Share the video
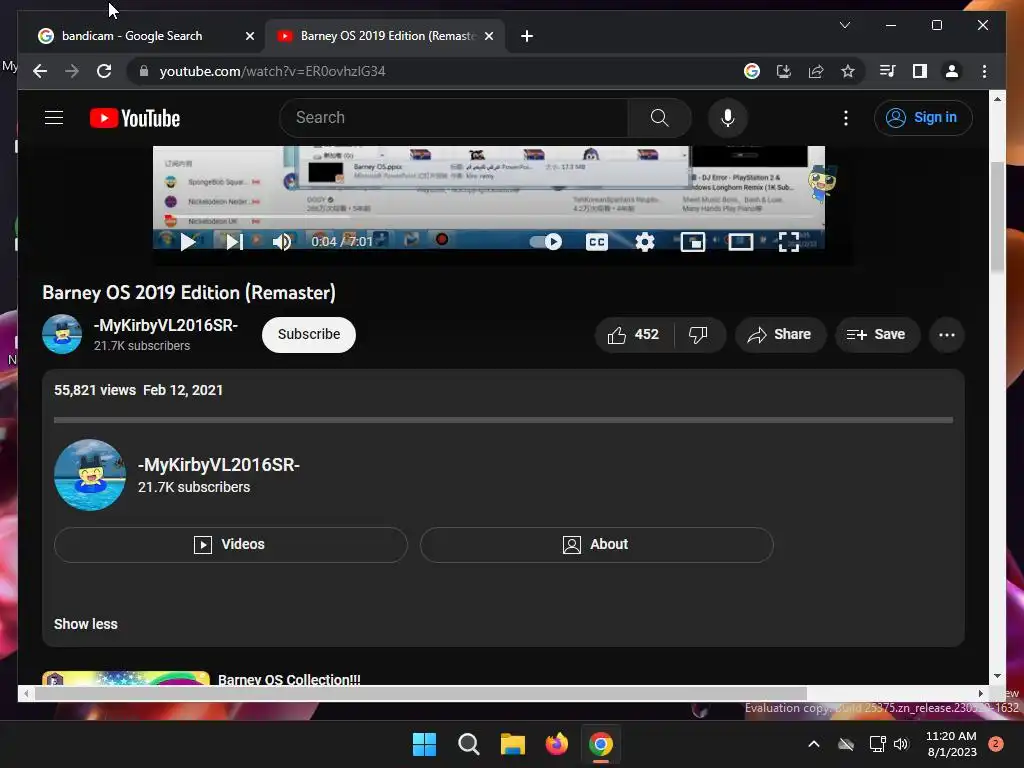This screenshot has height=768, width=1024. click(780, 334)
